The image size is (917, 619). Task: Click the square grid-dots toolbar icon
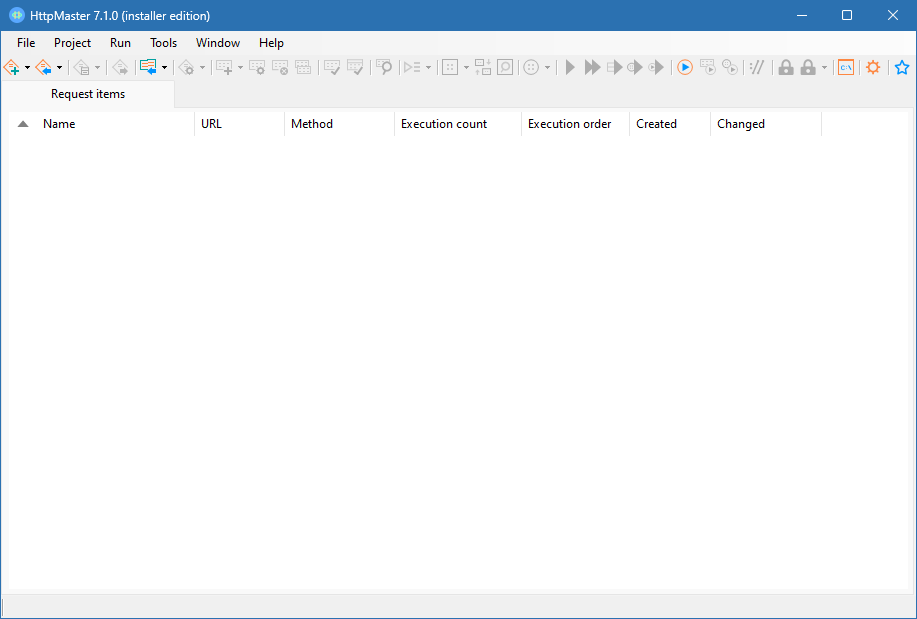coord(450,68)
